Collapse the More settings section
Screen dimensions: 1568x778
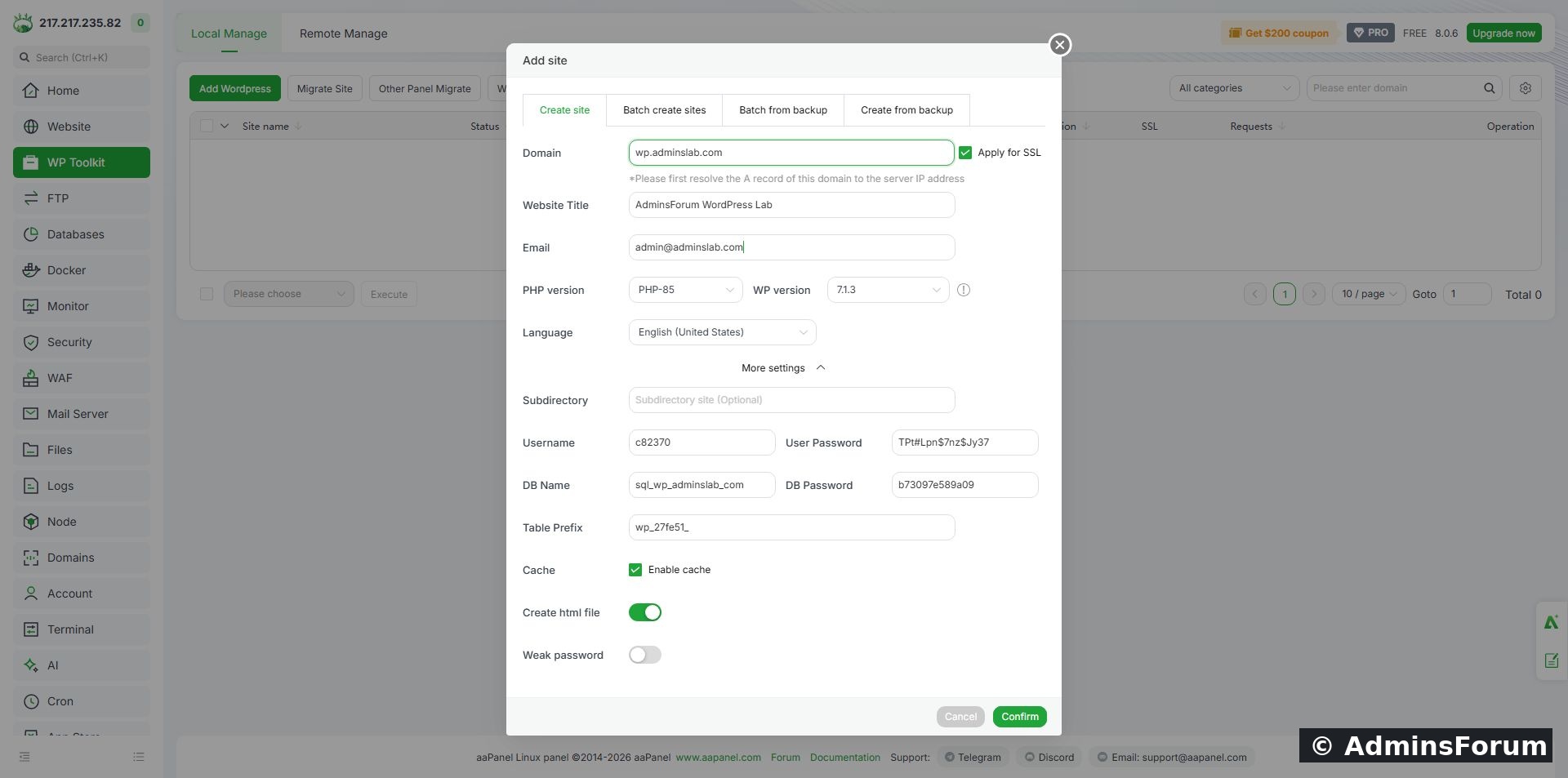[783, 368]
